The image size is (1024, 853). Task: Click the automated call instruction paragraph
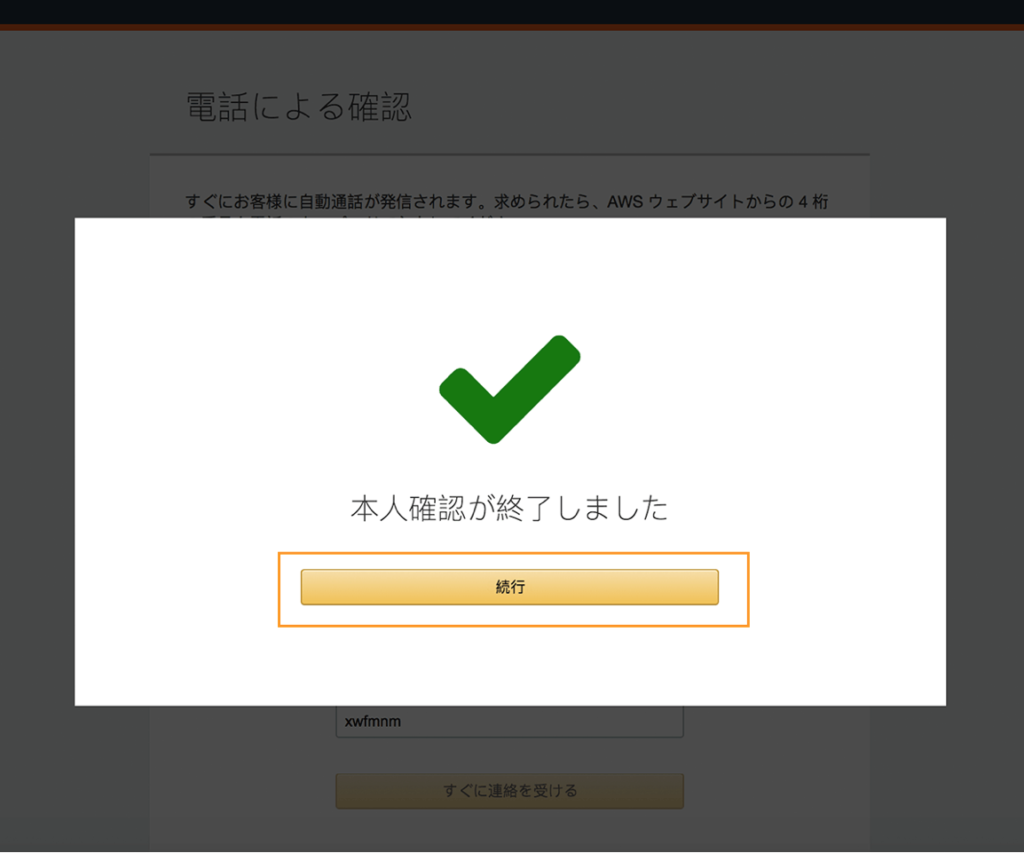[x=507, y=202]
